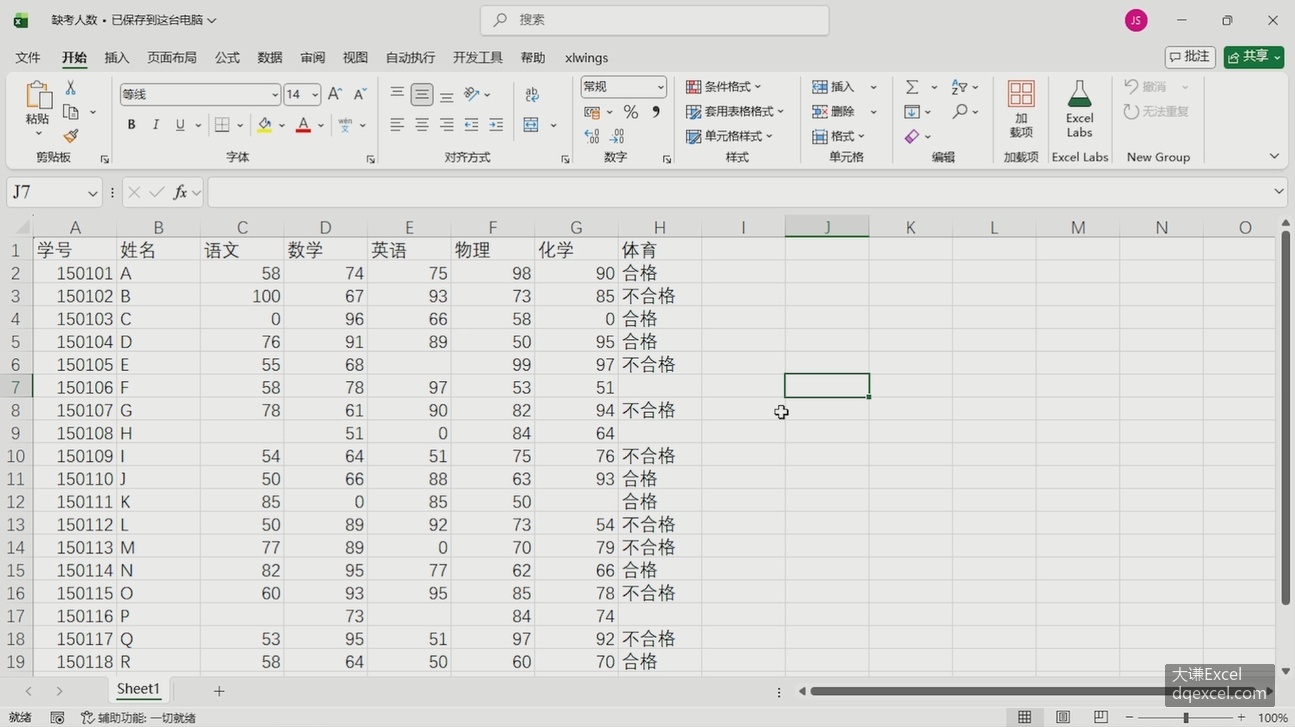Click the search box at top
The image size is (1295, 727).
point(655,20)
